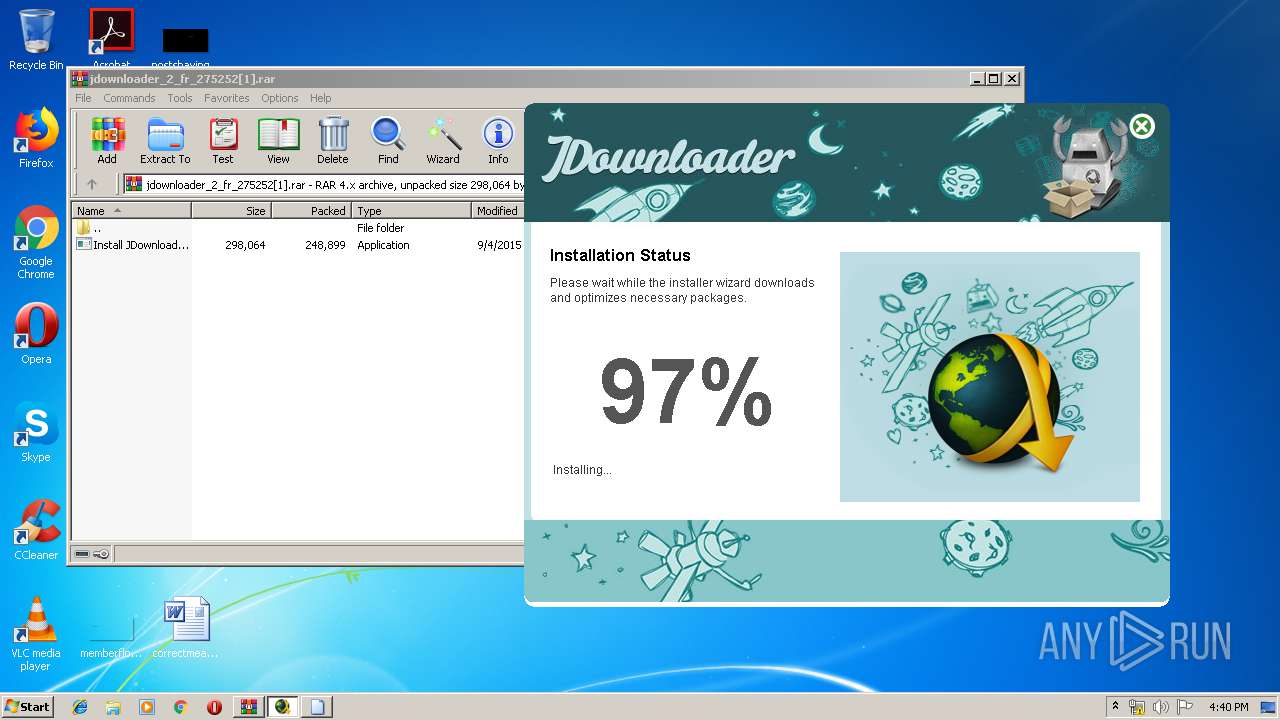Click the View toolbar icon in WinRAR
This screenshot has height=720, width=1280.
[x=278, y=140]
